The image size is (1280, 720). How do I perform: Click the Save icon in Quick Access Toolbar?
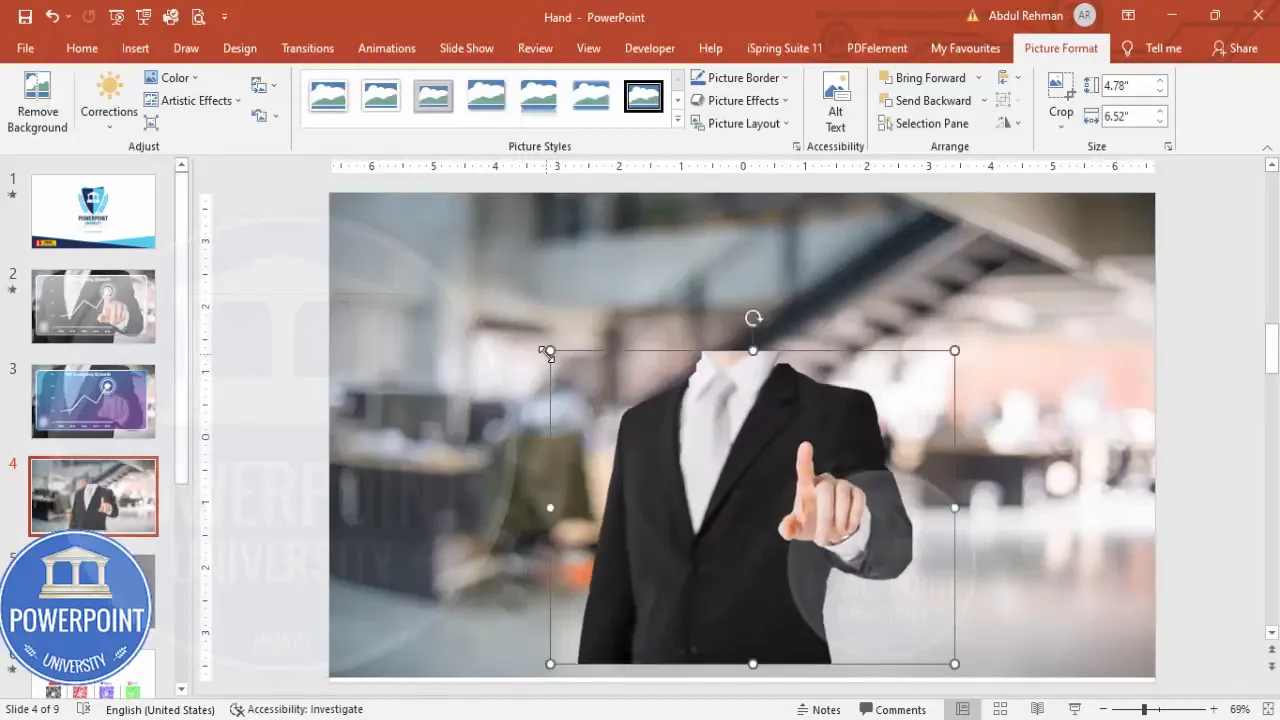(x=25, y=17)
